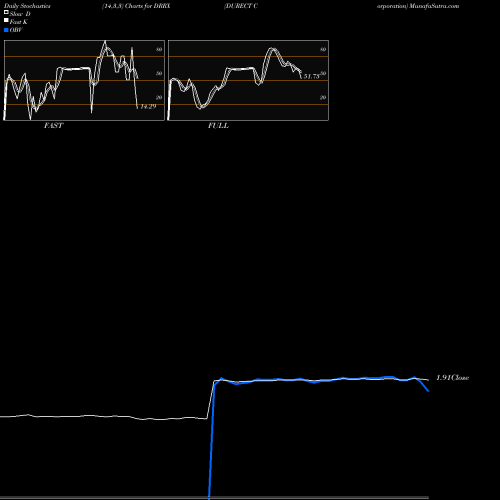Click the Fast K legend swatch
Image resolution: width=500 pixels, height=500 pixels.
coord(6,20)
